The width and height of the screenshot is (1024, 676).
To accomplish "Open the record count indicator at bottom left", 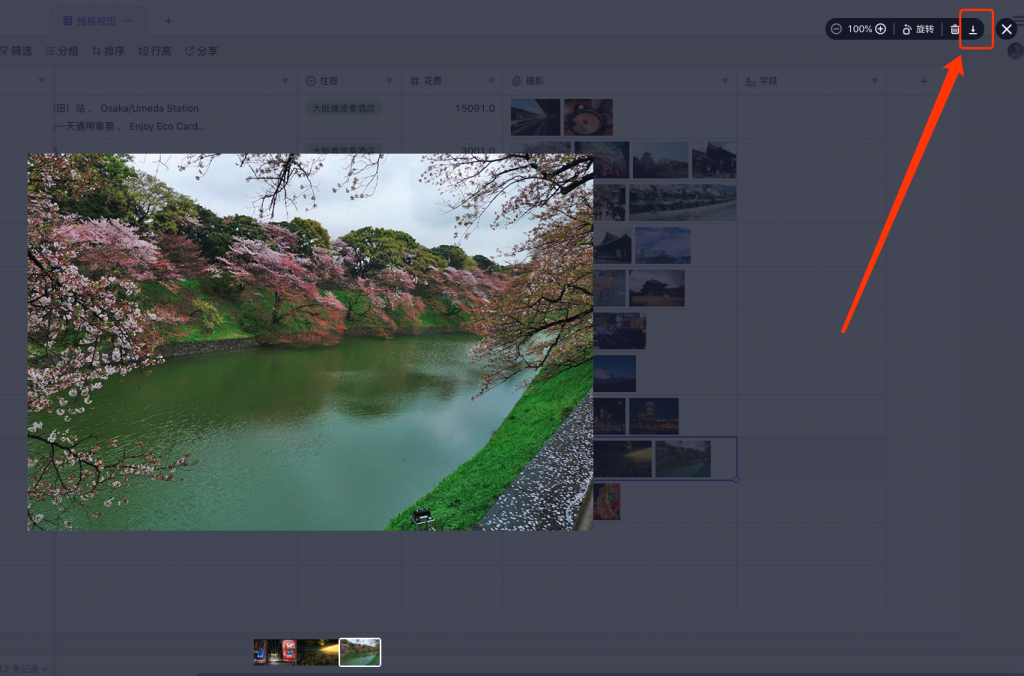I will [x=24, y=669].
